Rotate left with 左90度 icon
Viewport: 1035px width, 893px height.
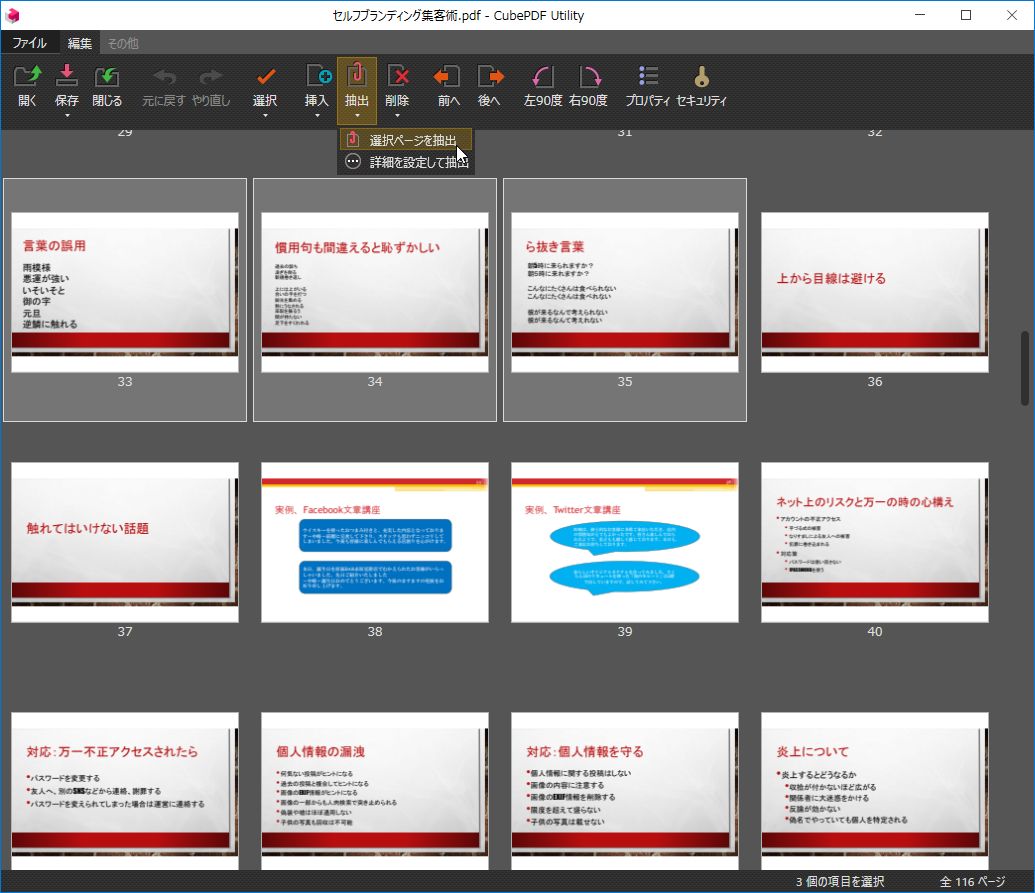tap(543, 77)
